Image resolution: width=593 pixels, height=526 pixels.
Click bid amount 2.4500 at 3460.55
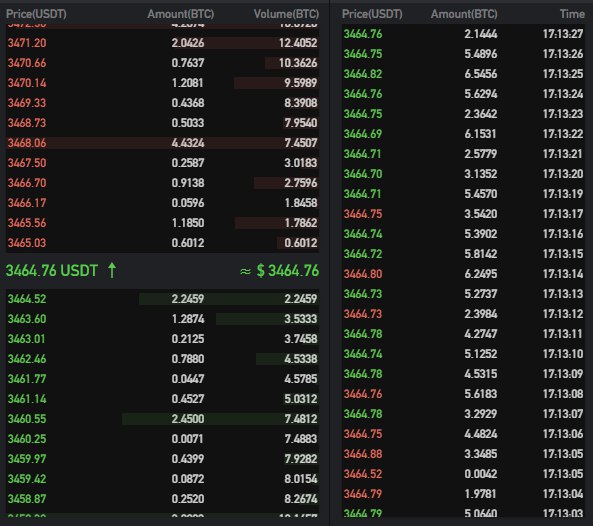(x=188, y=419)
